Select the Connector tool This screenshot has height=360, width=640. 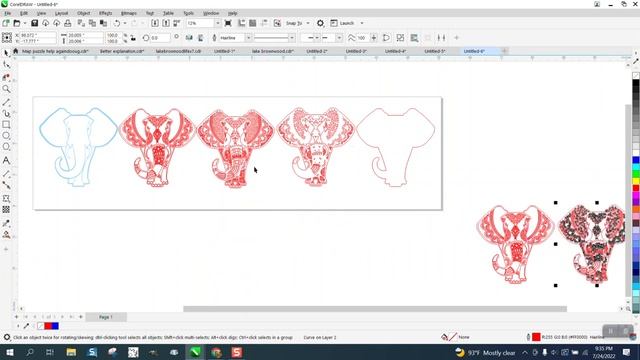6,185
